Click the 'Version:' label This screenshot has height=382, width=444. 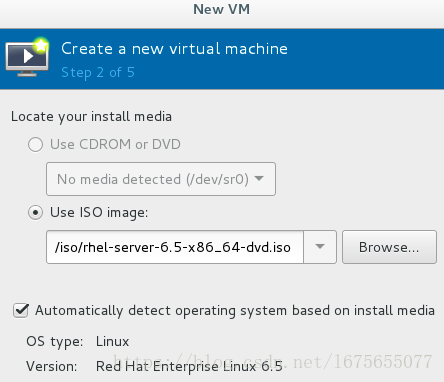(52, 367)
